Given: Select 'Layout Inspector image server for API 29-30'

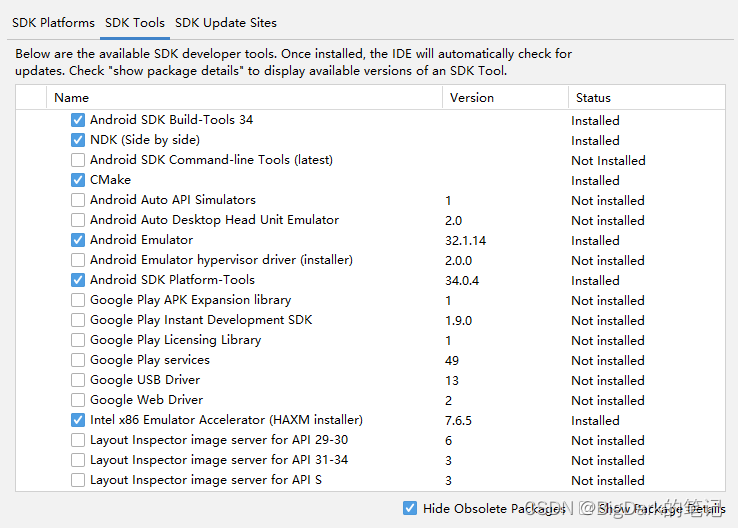Looking at the screenshot, I should coord(219,440).
